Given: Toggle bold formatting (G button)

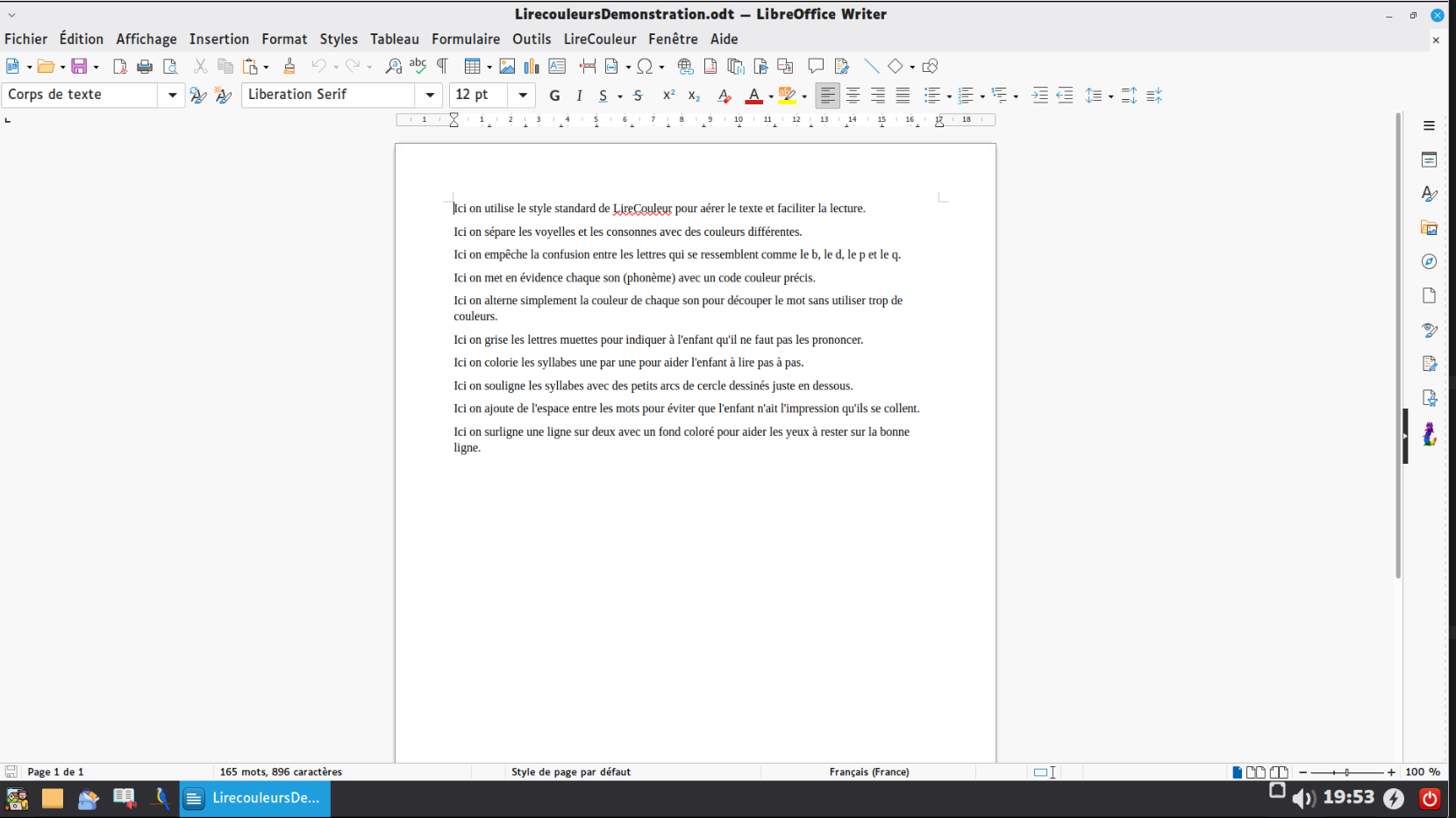Looking at the screenshot, I should [x=554, y=96].
